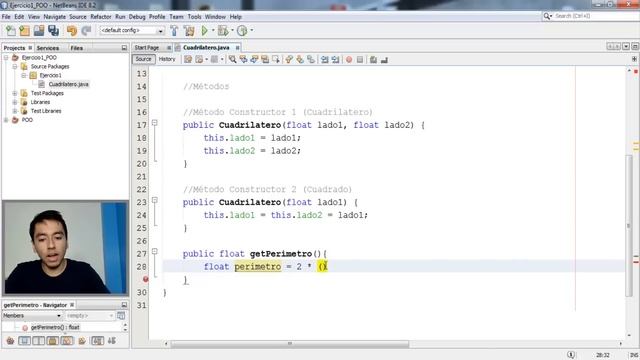The image size is (640, 360).
Task: Save all files with the toolbar icon
Action: (53, 31)
